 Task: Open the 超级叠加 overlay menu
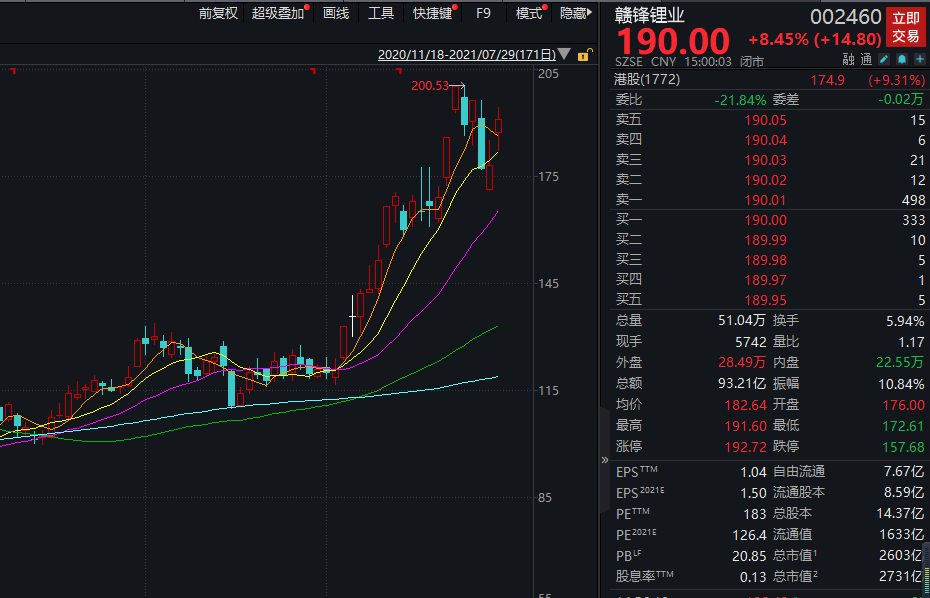point(279,13)
